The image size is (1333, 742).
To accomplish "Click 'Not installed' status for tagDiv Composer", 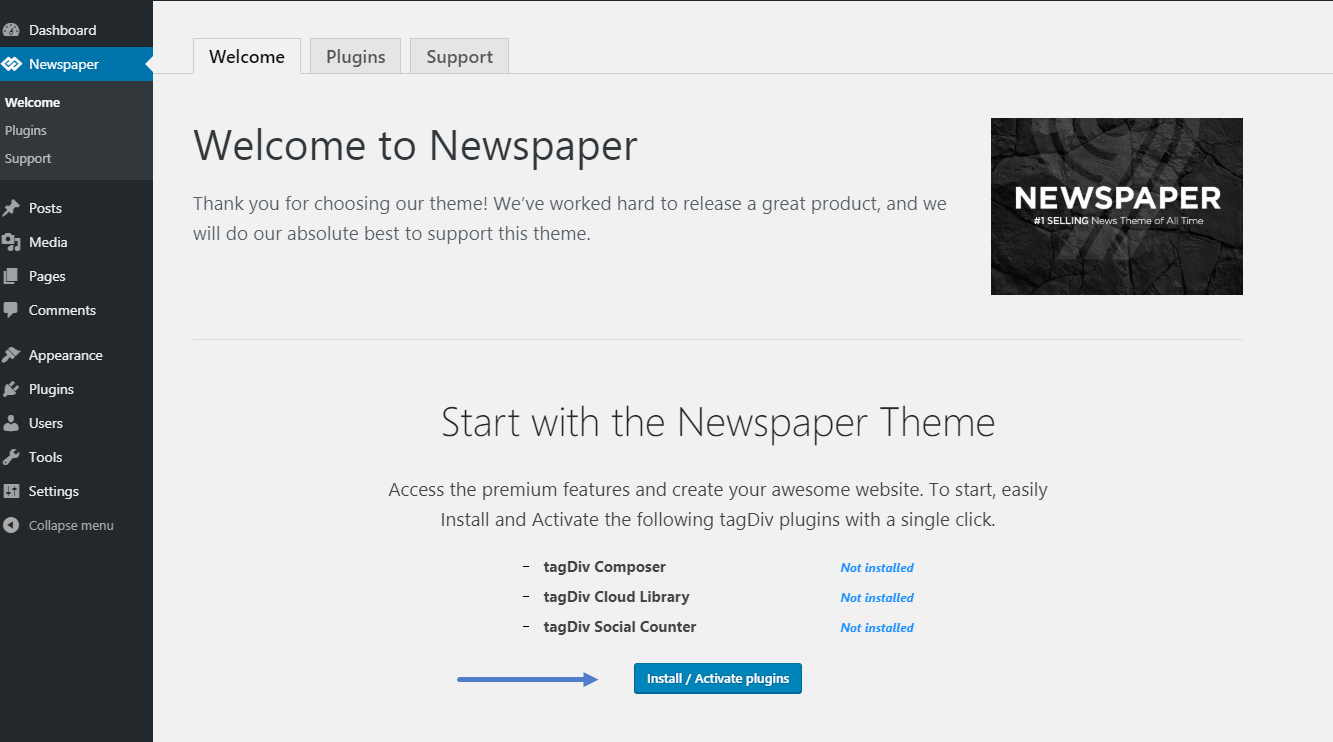I will point(877,567).
